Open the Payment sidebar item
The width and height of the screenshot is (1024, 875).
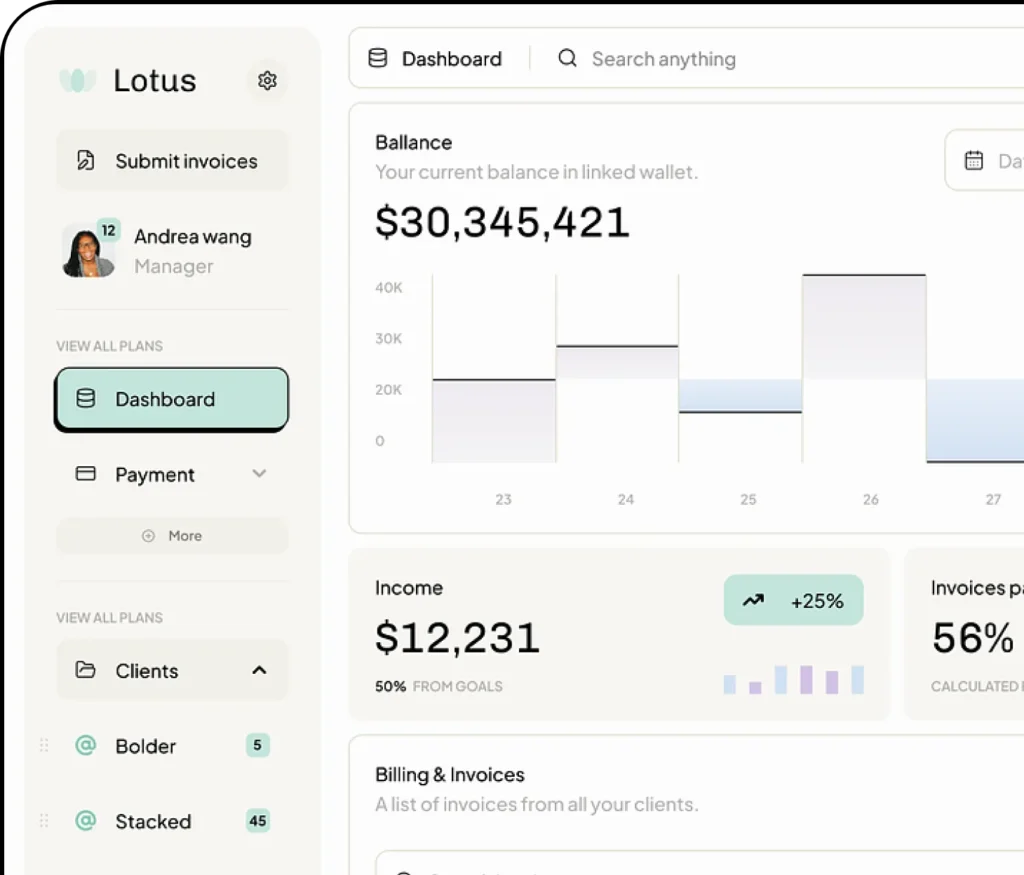155,475
